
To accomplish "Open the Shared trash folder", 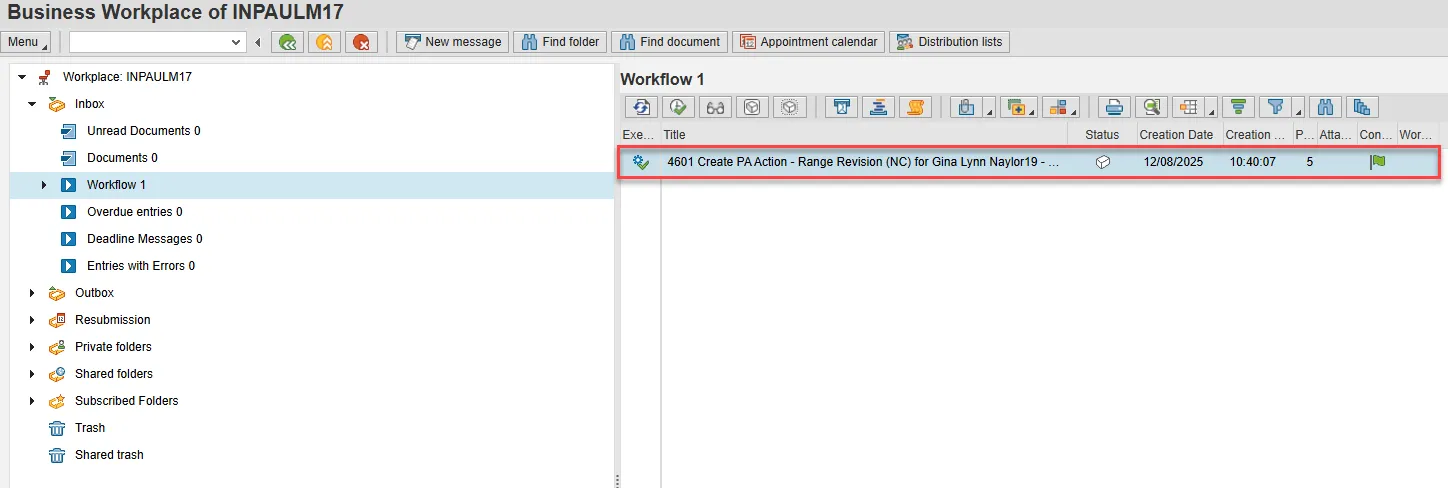I will pyautogui.click(x=109, y=455).
